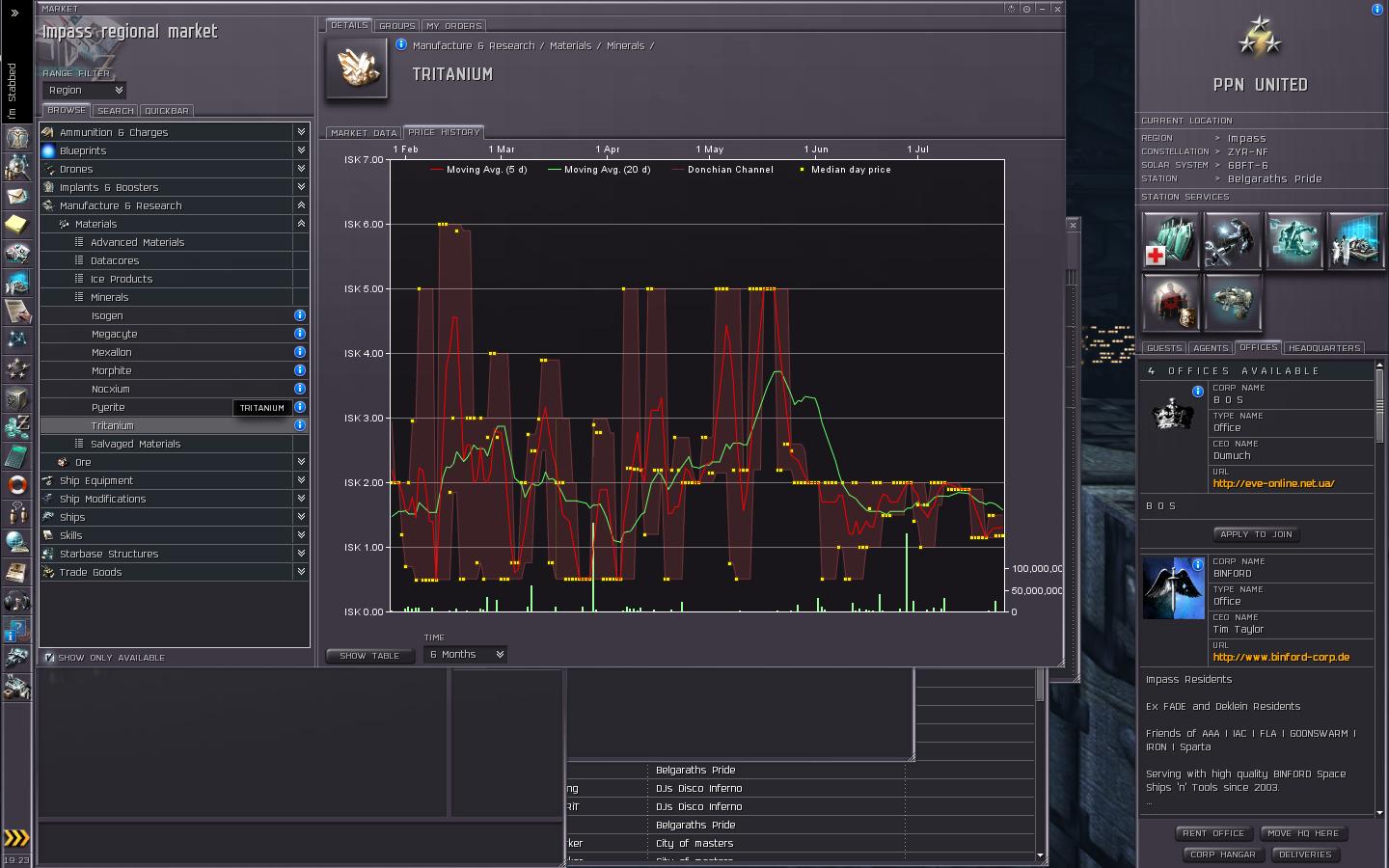Viewport: 1389px width, 868px height.
Task: Open the Corp Hangar button
Action: 1222,854
